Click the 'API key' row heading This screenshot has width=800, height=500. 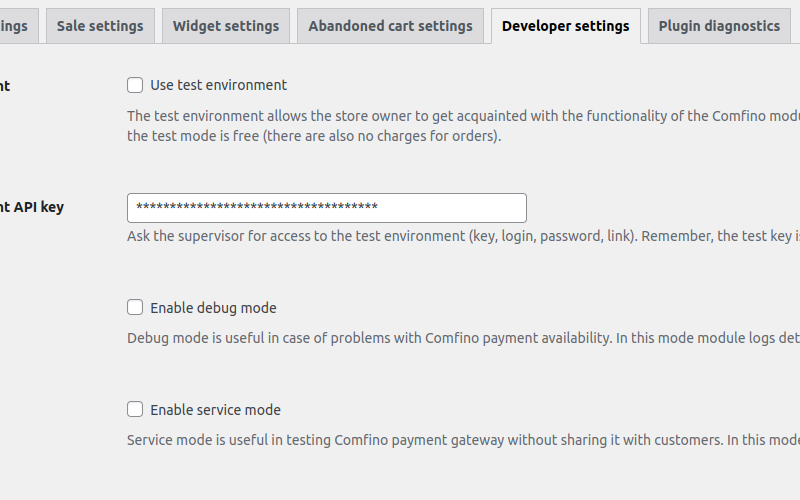(x=32, y=207)
